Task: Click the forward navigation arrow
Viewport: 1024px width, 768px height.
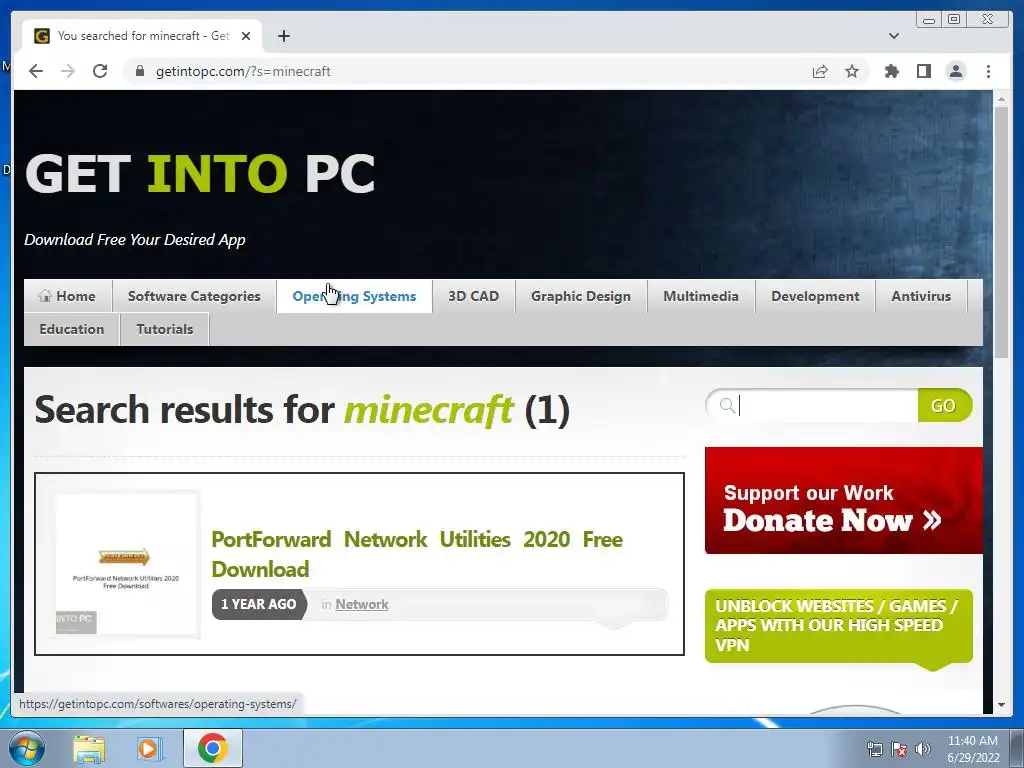Action: 68,71
